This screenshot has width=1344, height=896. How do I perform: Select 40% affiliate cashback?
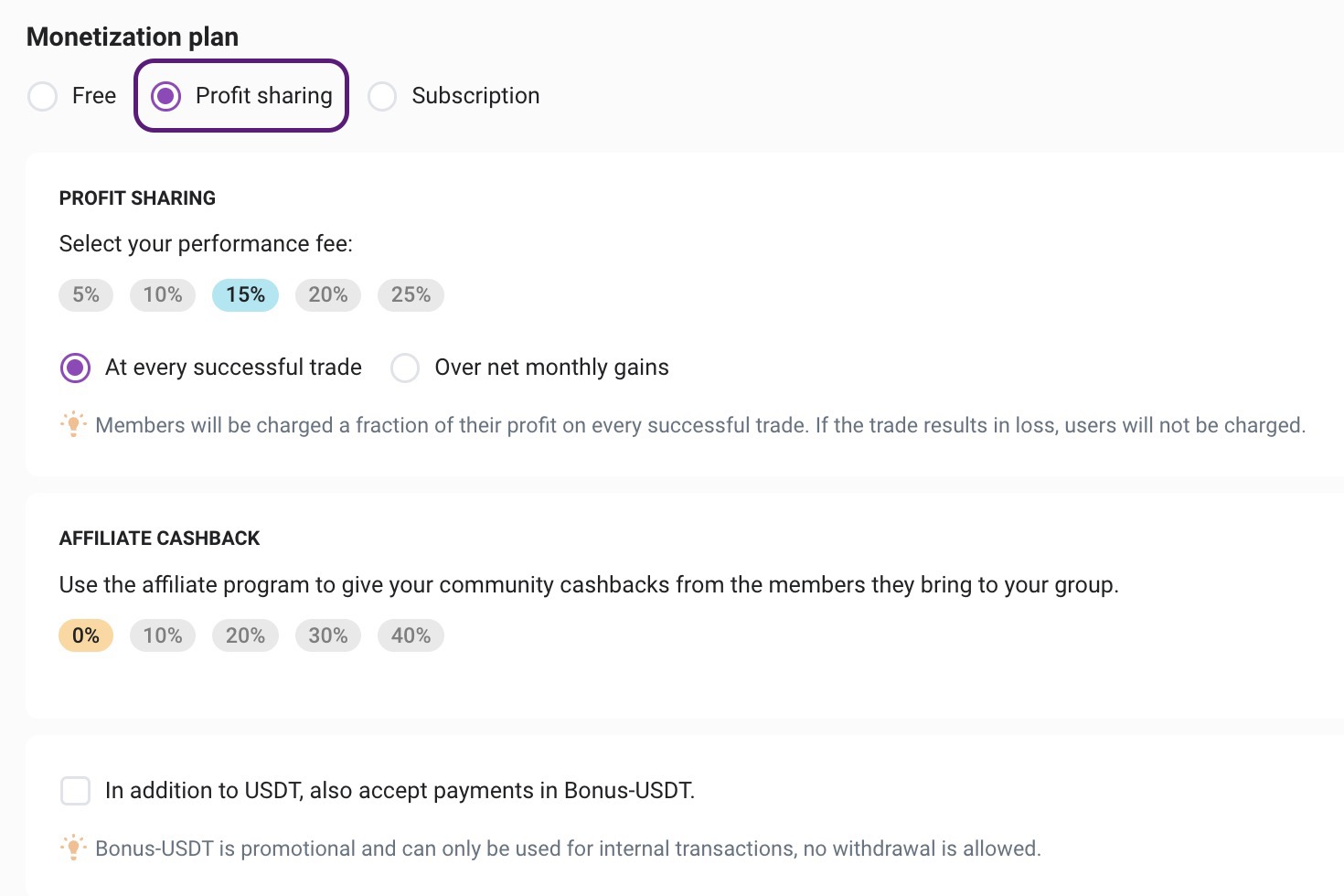coord(411,635)
